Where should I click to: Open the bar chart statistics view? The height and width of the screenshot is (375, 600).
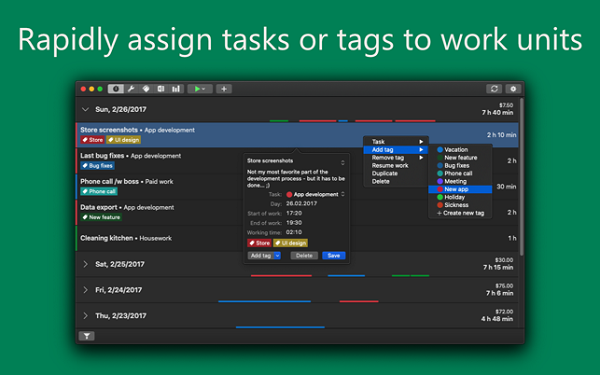(x=176, y=89)
